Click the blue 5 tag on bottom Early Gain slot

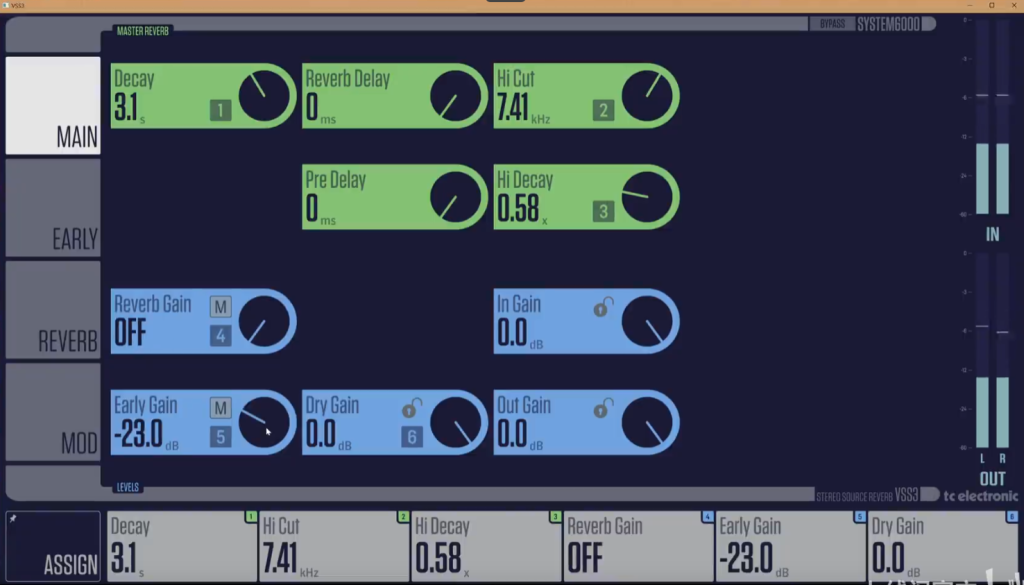859,517
